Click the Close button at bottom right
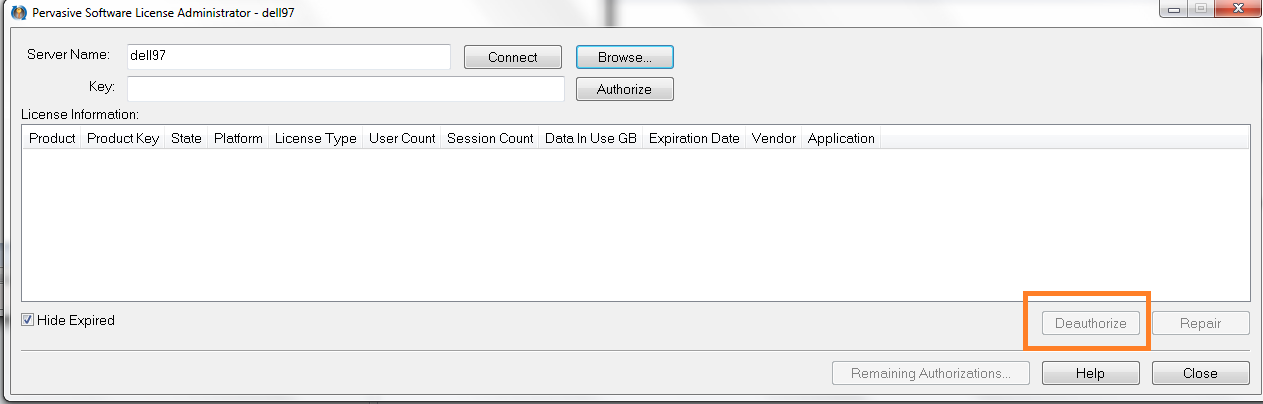 click(1201, 373)
